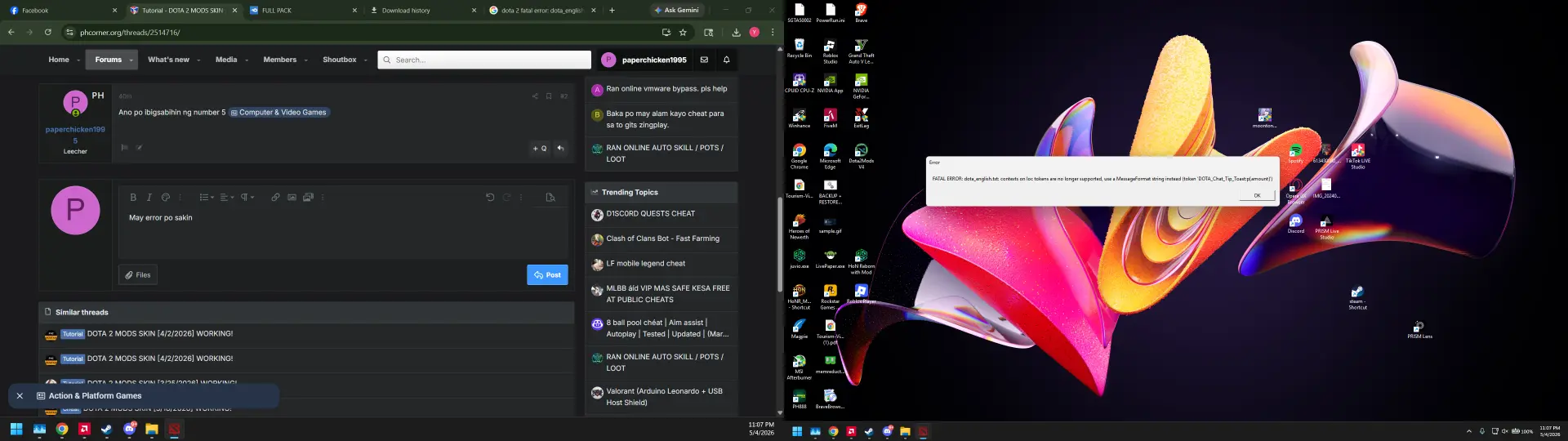Open Discord from left taskbar

(129, 429)
